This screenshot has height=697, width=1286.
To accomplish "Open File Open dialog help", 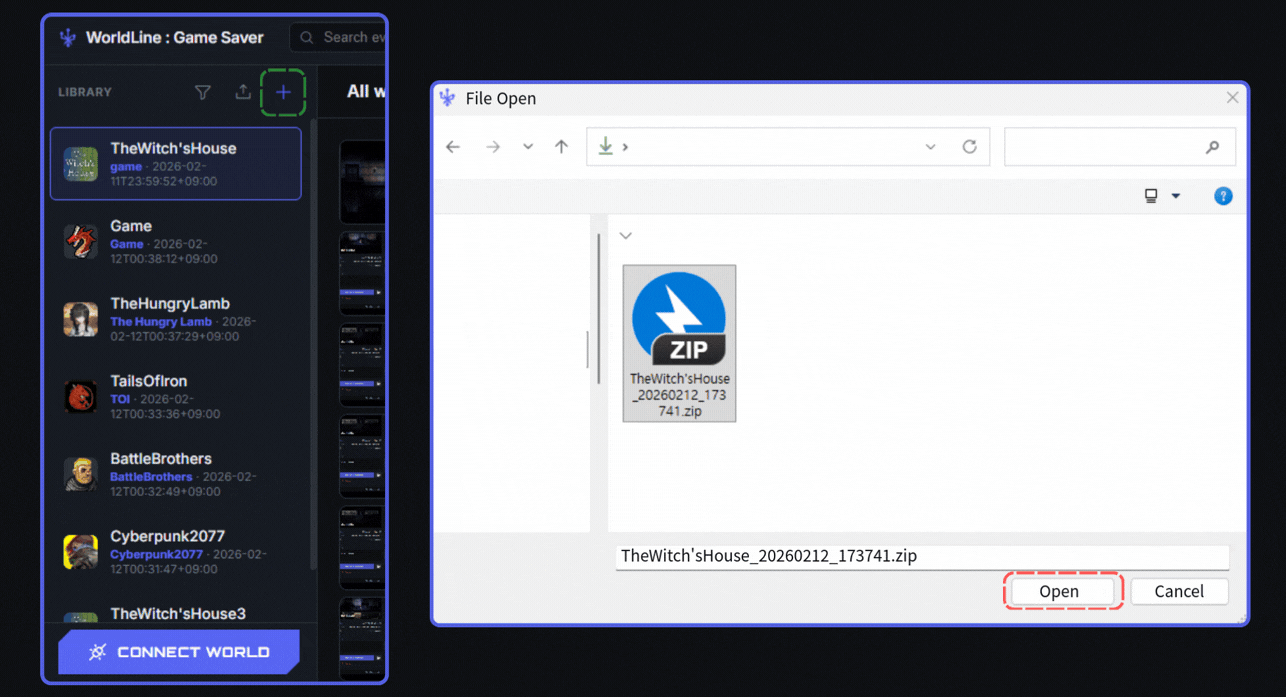I will click(x=1223, y=196).
